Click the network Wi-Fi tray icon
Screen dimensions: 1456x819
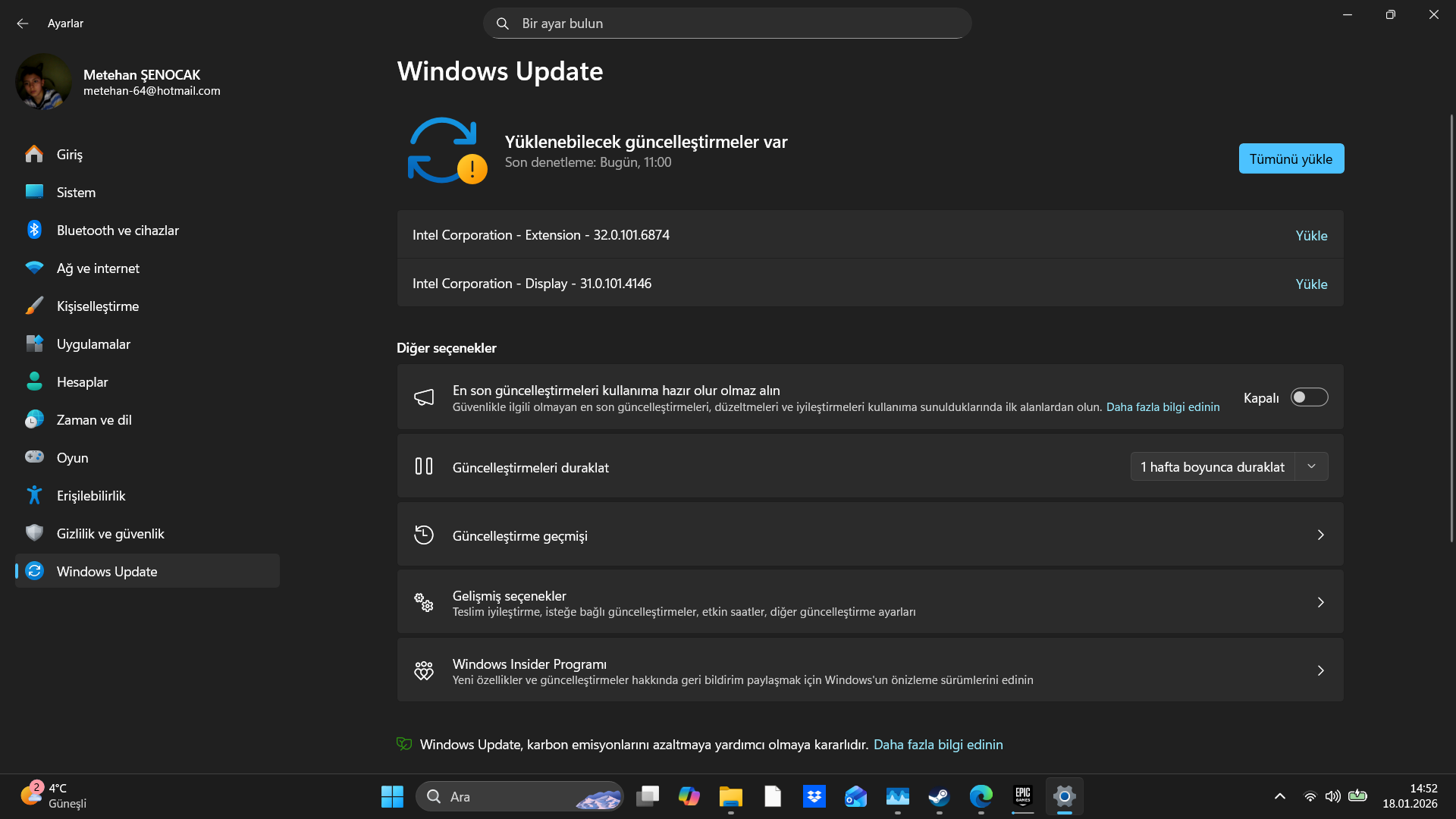1310,796
